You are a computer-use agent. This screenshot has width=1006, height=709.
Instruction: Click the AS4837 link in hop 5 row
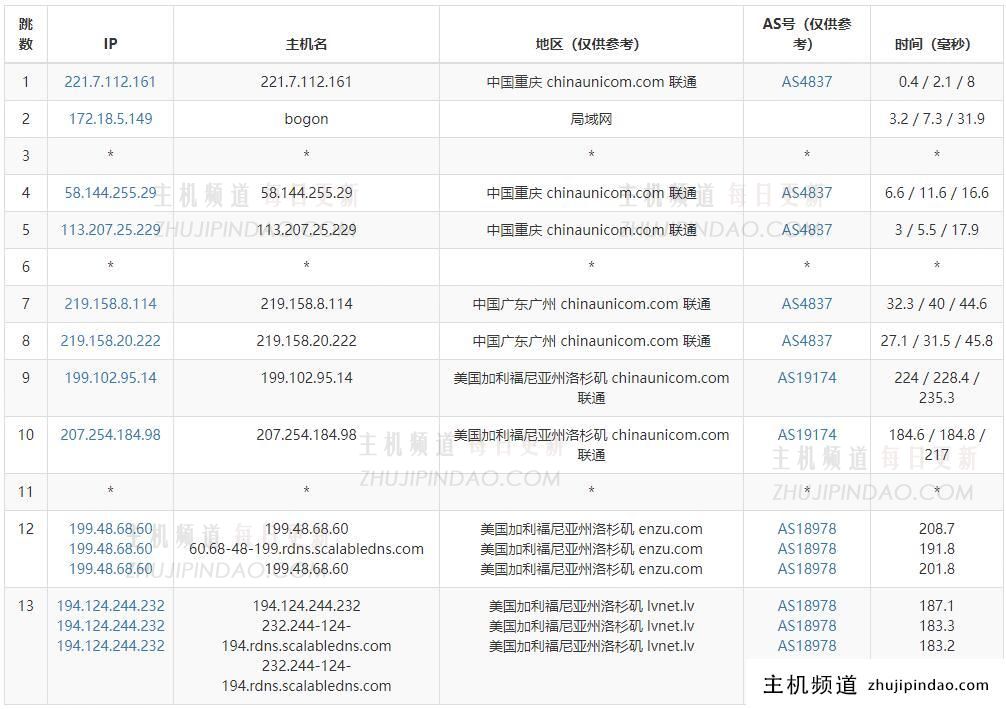806,230
